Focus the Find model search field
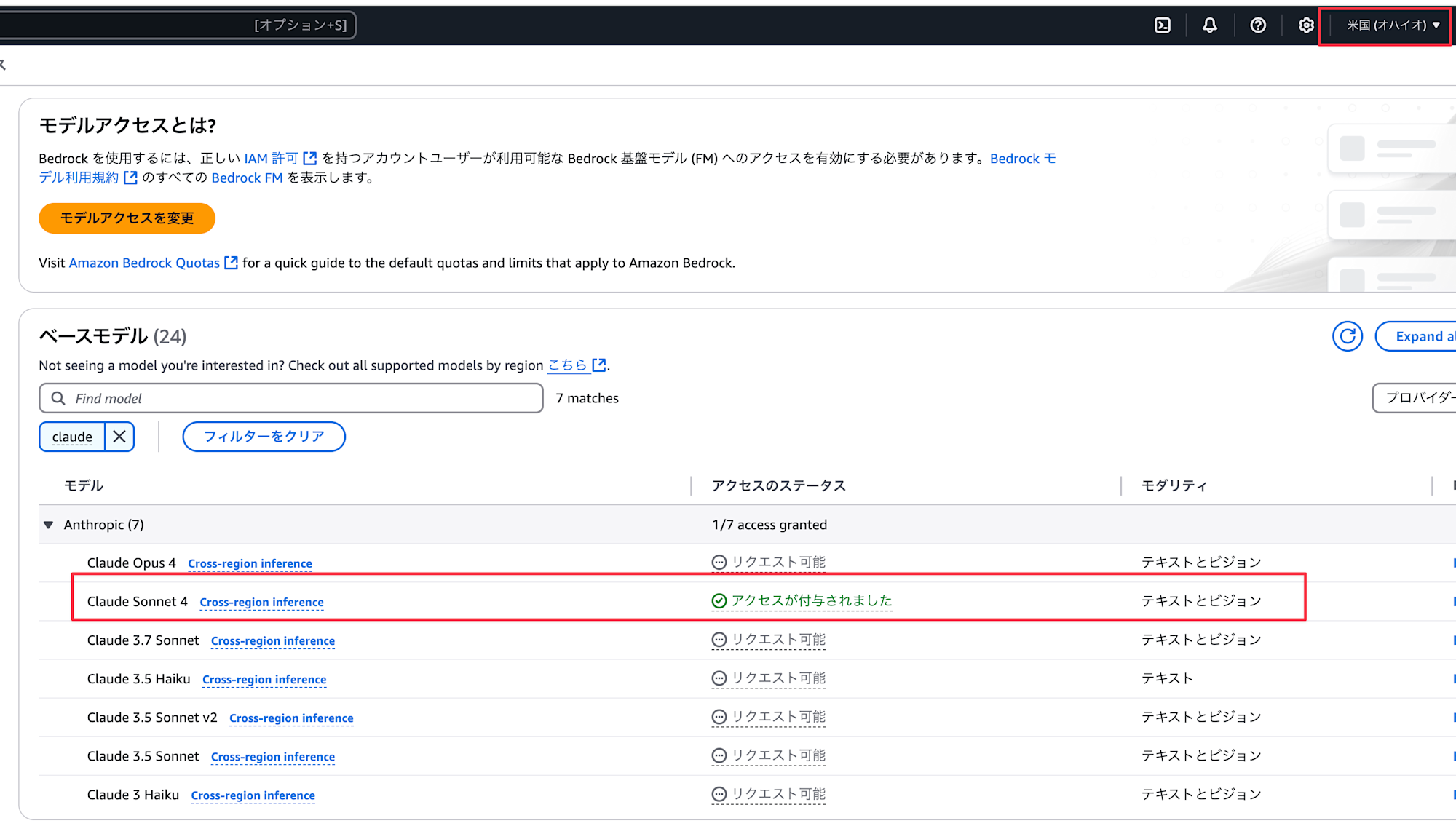The image size is (1456, 826). [x=291, y=398]
